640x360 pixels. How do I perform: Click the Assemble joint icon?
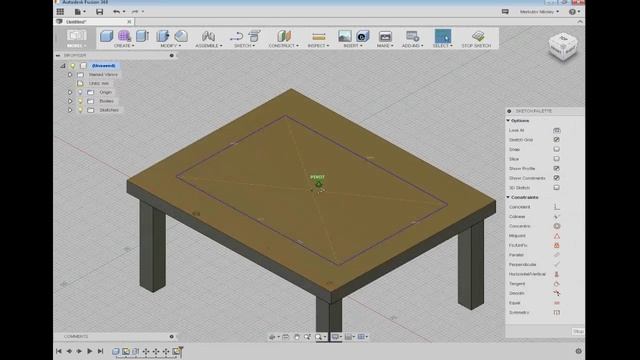208,36
